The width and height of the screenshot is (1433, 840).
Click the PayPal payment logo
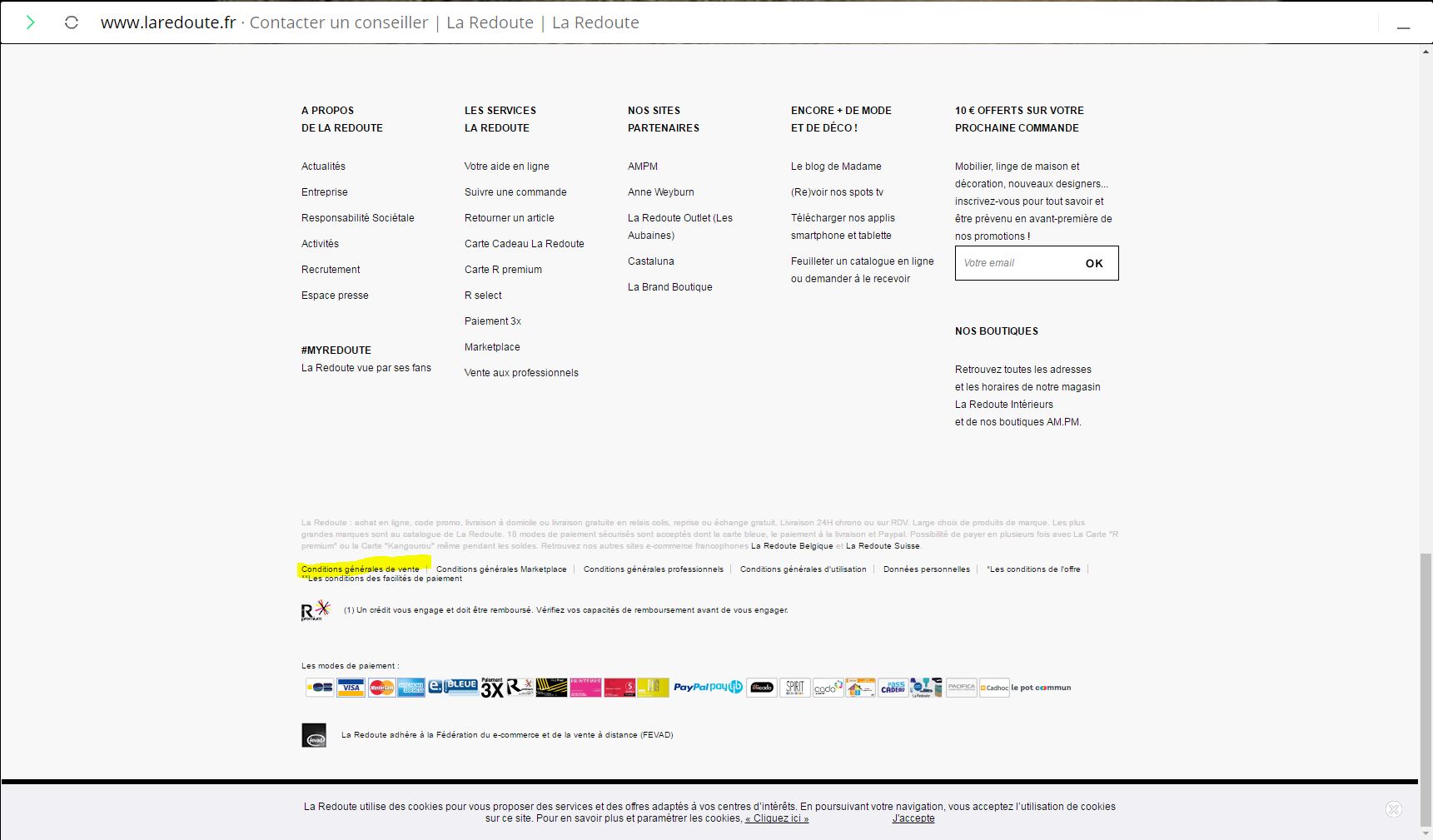tap(691, 688)
